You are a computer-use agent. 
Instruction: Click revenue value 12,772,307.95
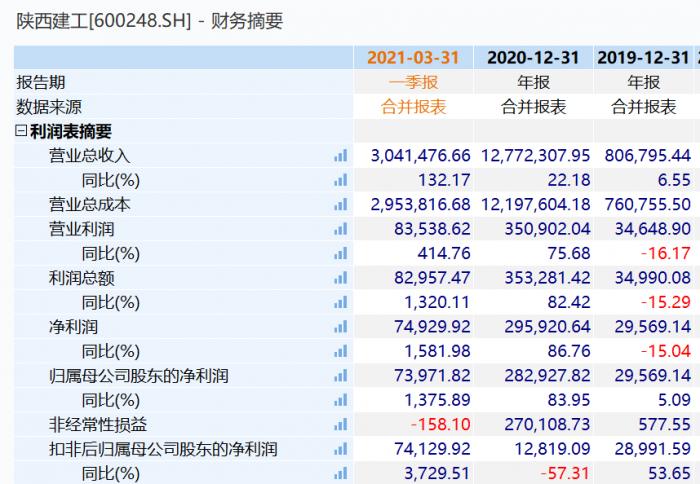click(536, 156)
